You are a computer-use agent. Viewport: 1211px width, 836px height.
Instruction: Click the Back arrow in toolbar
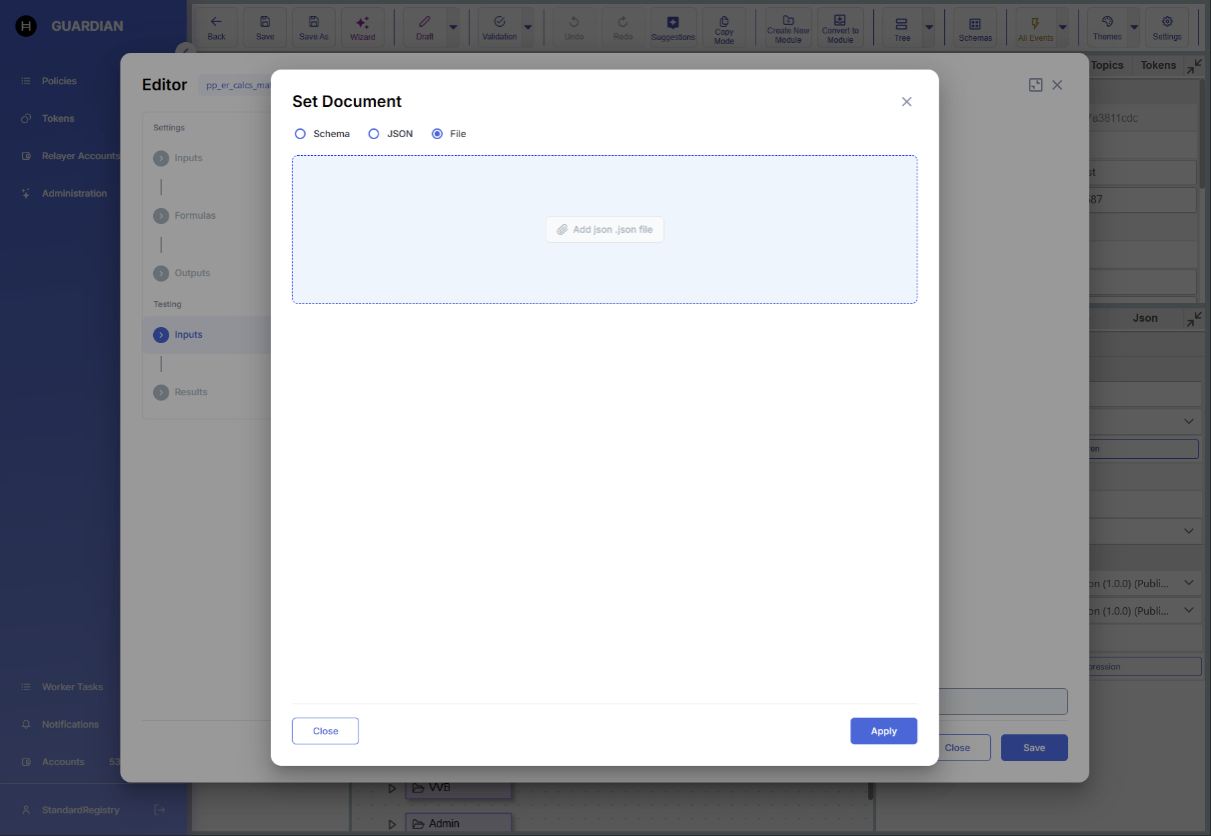point(216,28)
